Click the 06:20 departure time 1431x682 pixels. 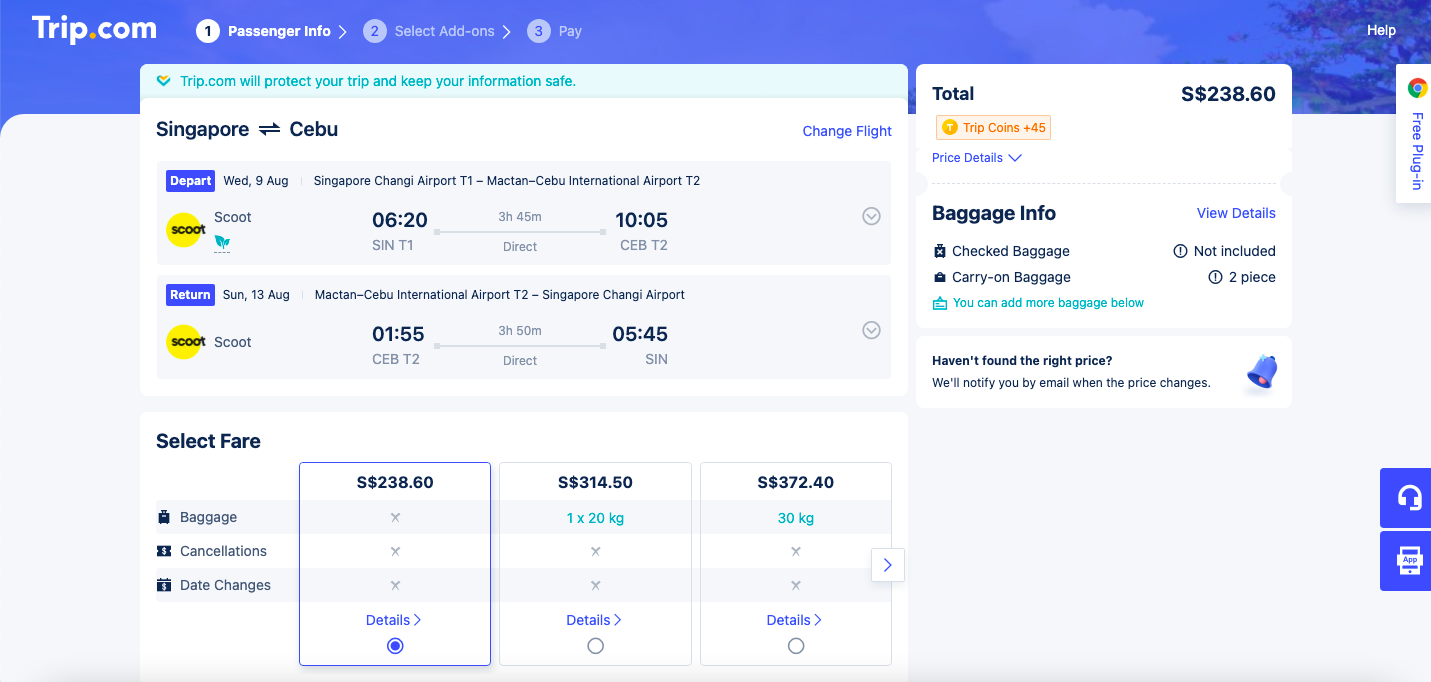click(x=400, y=220)
